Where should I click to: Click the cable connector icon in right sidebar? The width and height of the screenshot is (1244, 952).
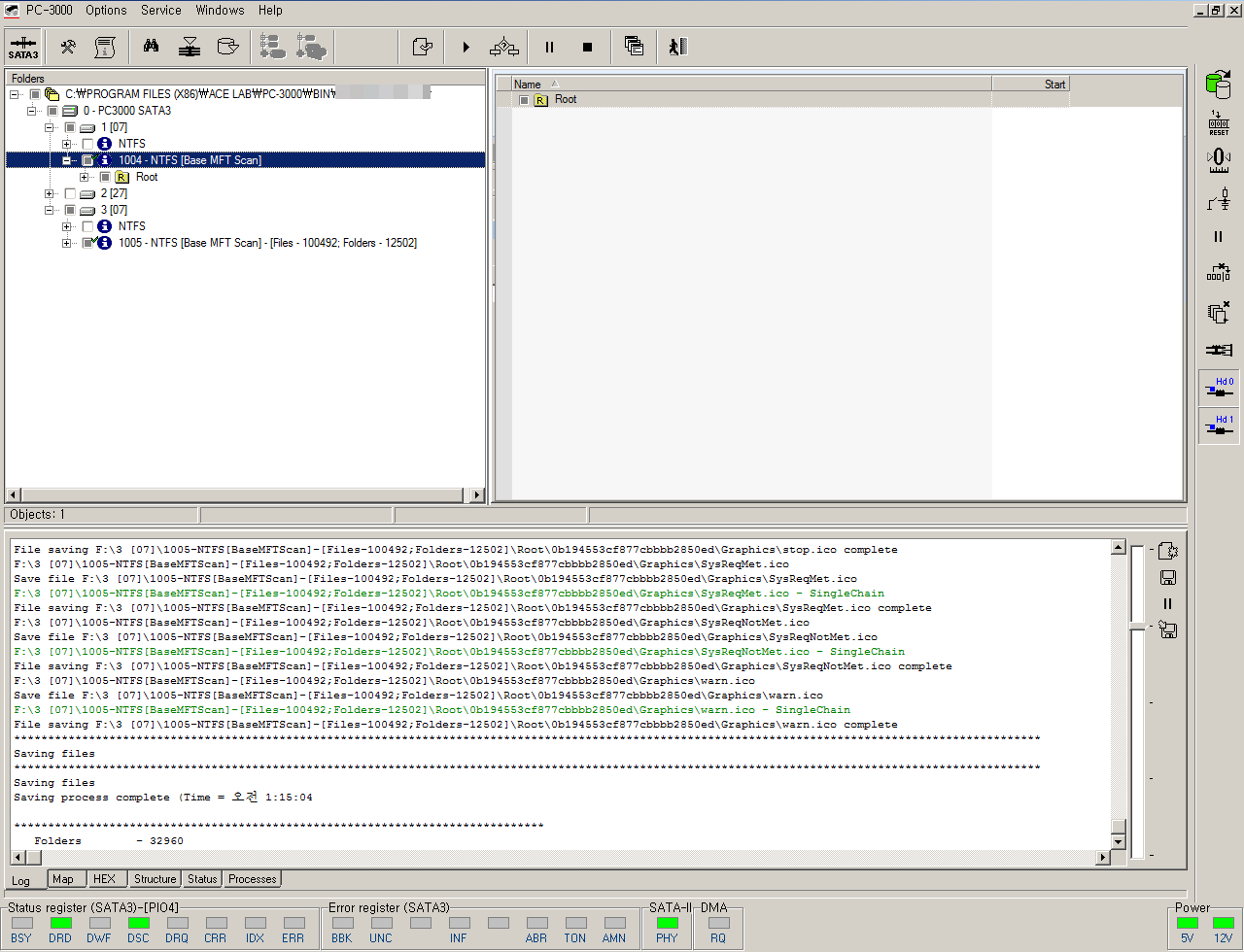1219,350
